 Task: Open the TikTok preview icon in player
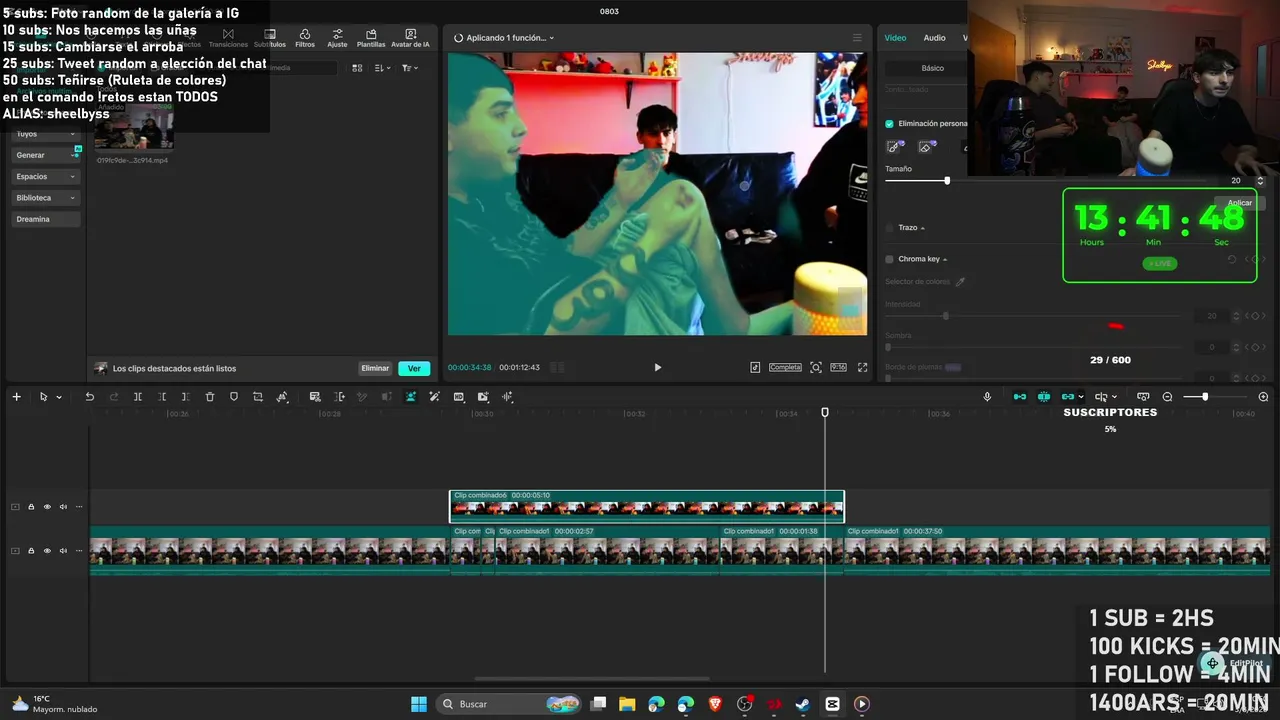(x=755, y=367)
